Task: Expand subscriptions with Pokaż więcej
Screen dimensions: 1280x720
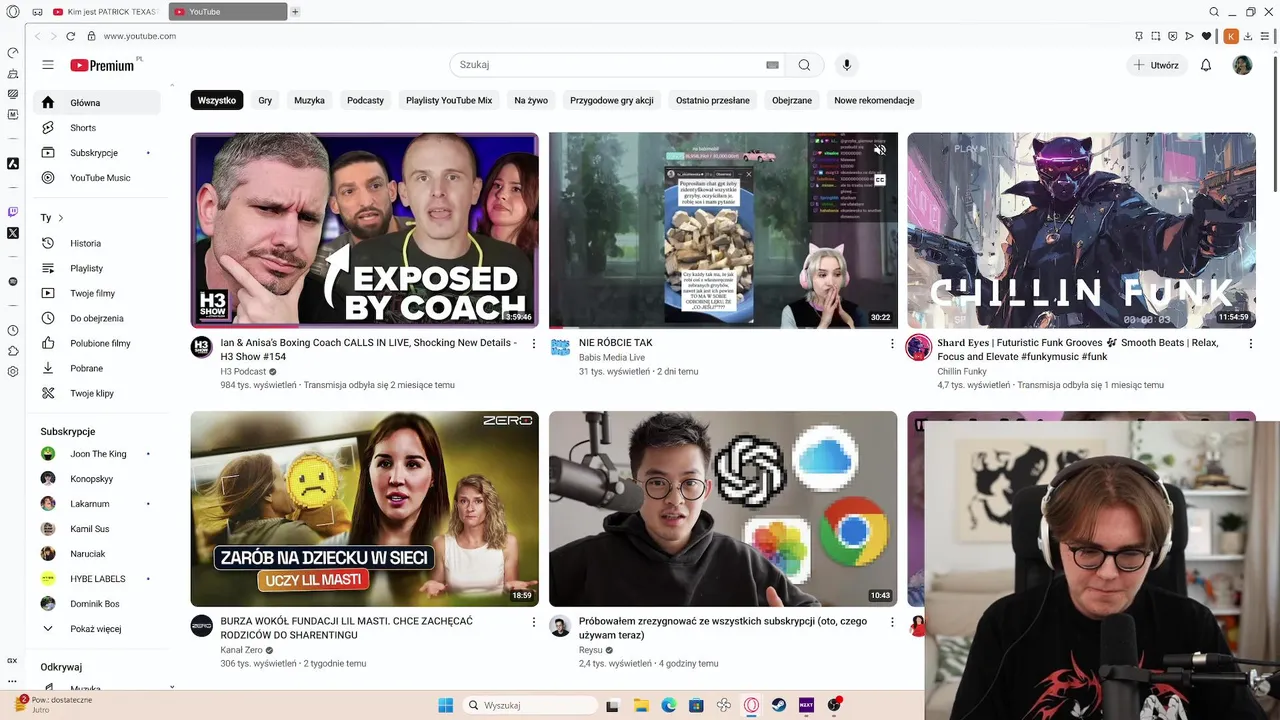Action: tap(96, 629)
